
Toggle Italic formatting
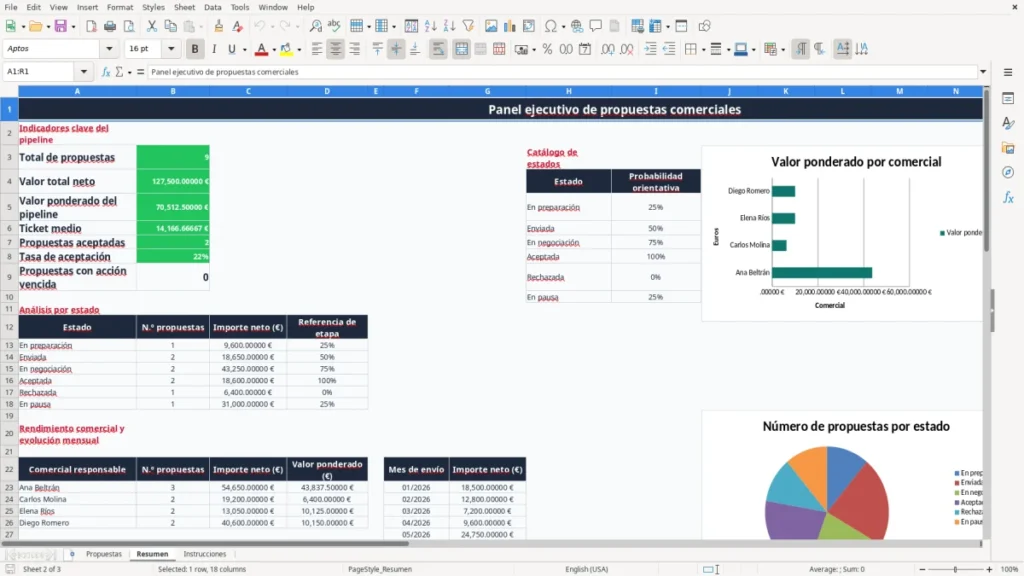[214, 49]
